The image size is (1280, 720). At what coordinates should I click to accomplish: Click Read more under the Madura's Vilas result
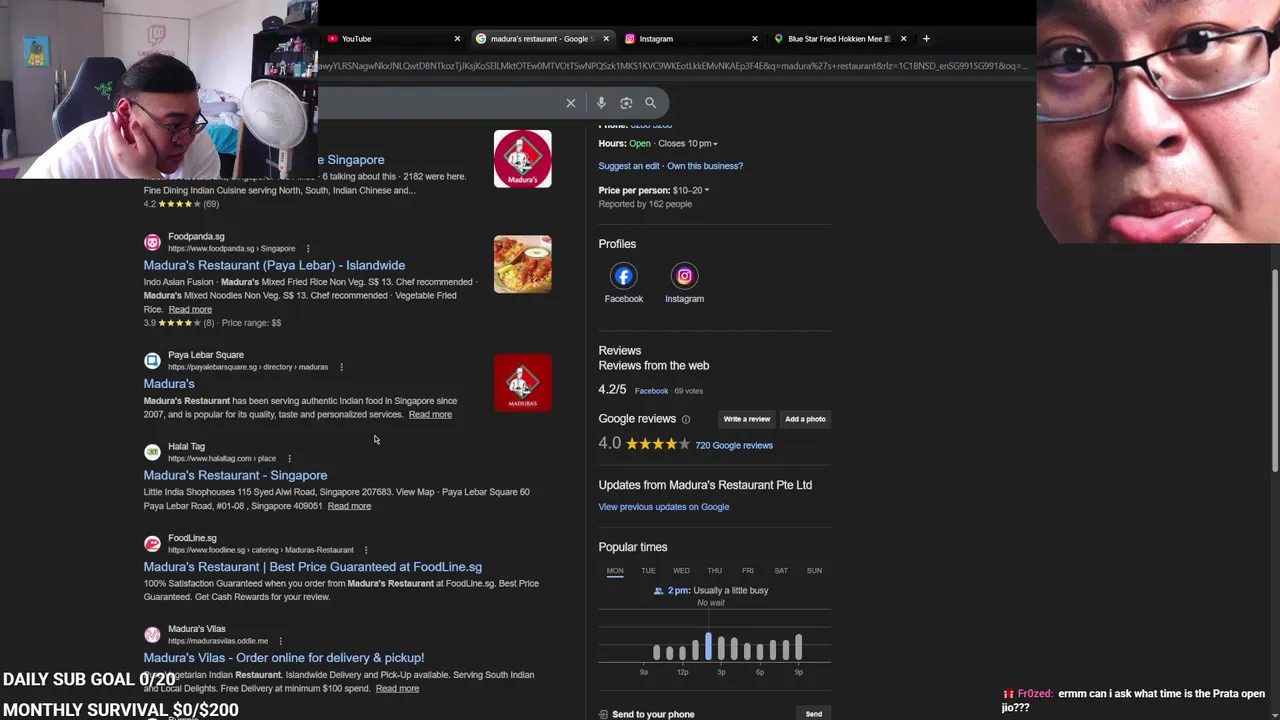pos(397,689)
